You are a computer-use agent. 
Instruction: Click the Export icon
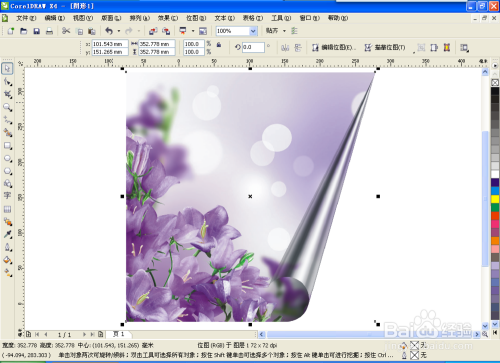(166, 31)
